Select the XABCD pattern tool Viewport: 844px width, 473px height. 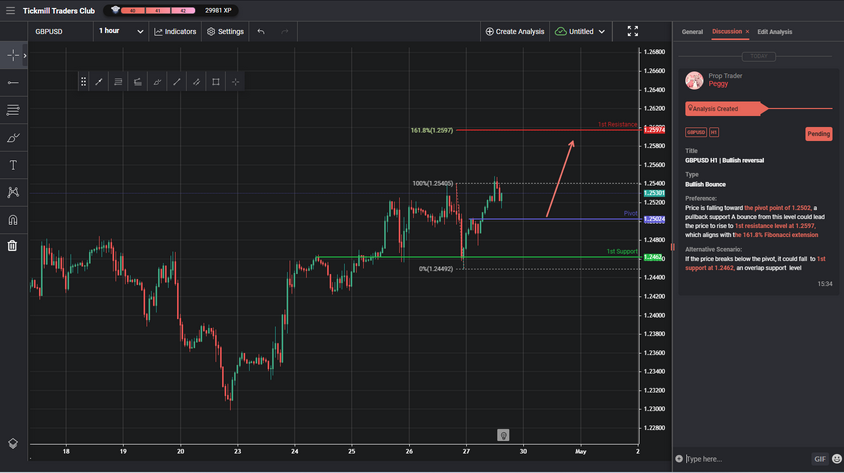click(x=13, y=192)
